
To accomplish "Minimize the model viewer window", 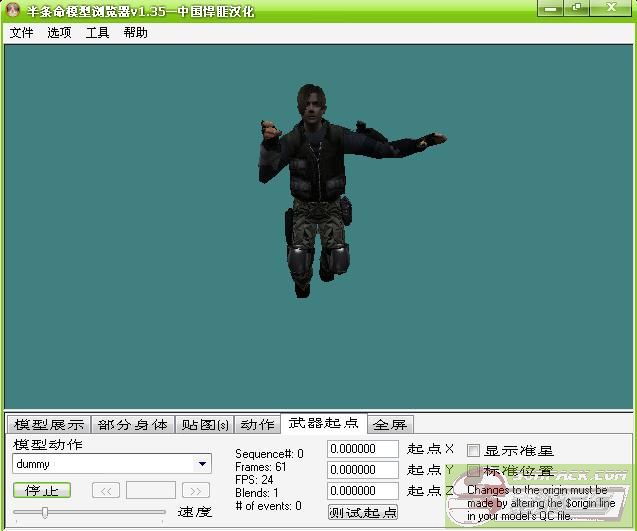I will 550,8.
